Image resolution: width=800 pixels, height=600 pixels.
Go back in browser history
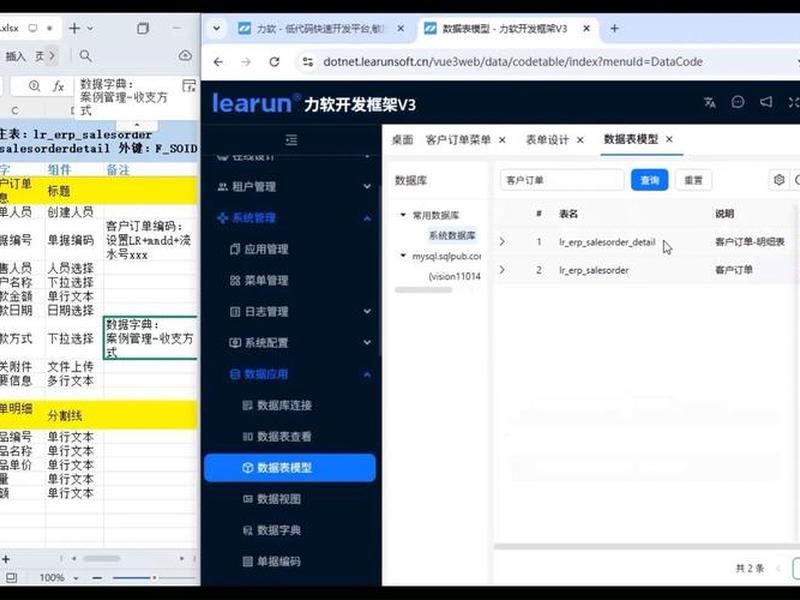(x=218, y=62)
